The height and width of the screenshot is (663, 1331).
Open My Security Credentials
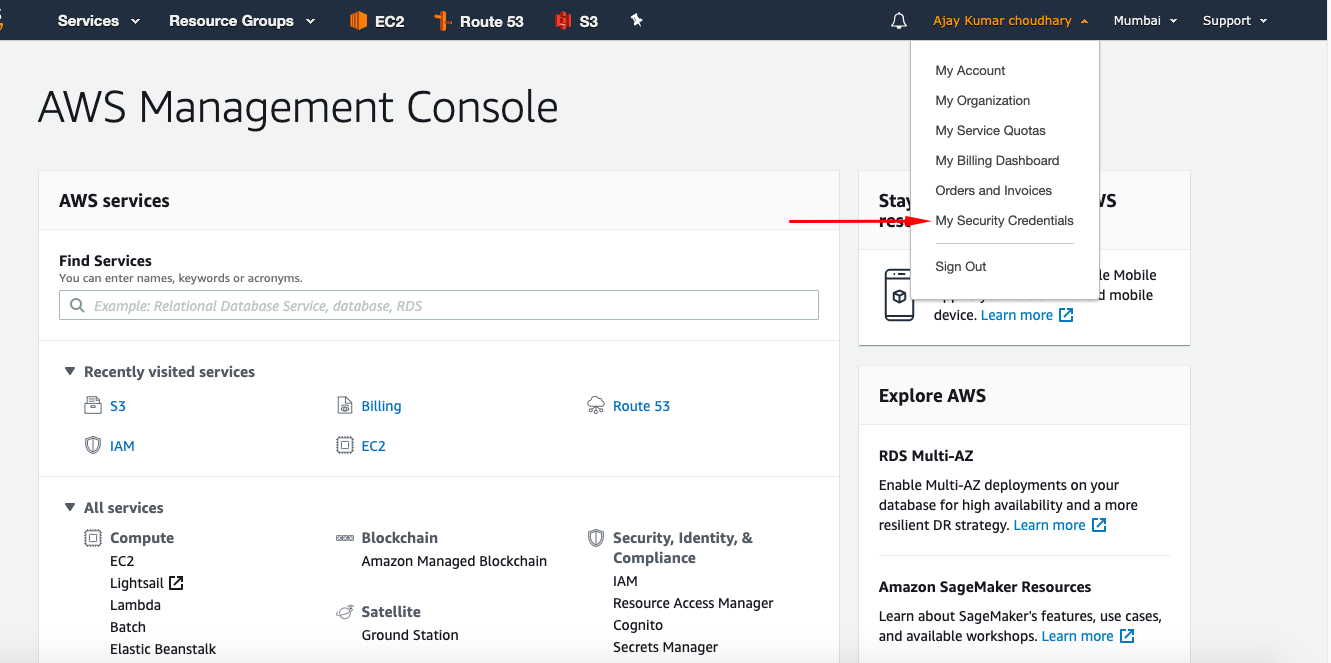click(1004, 220)
